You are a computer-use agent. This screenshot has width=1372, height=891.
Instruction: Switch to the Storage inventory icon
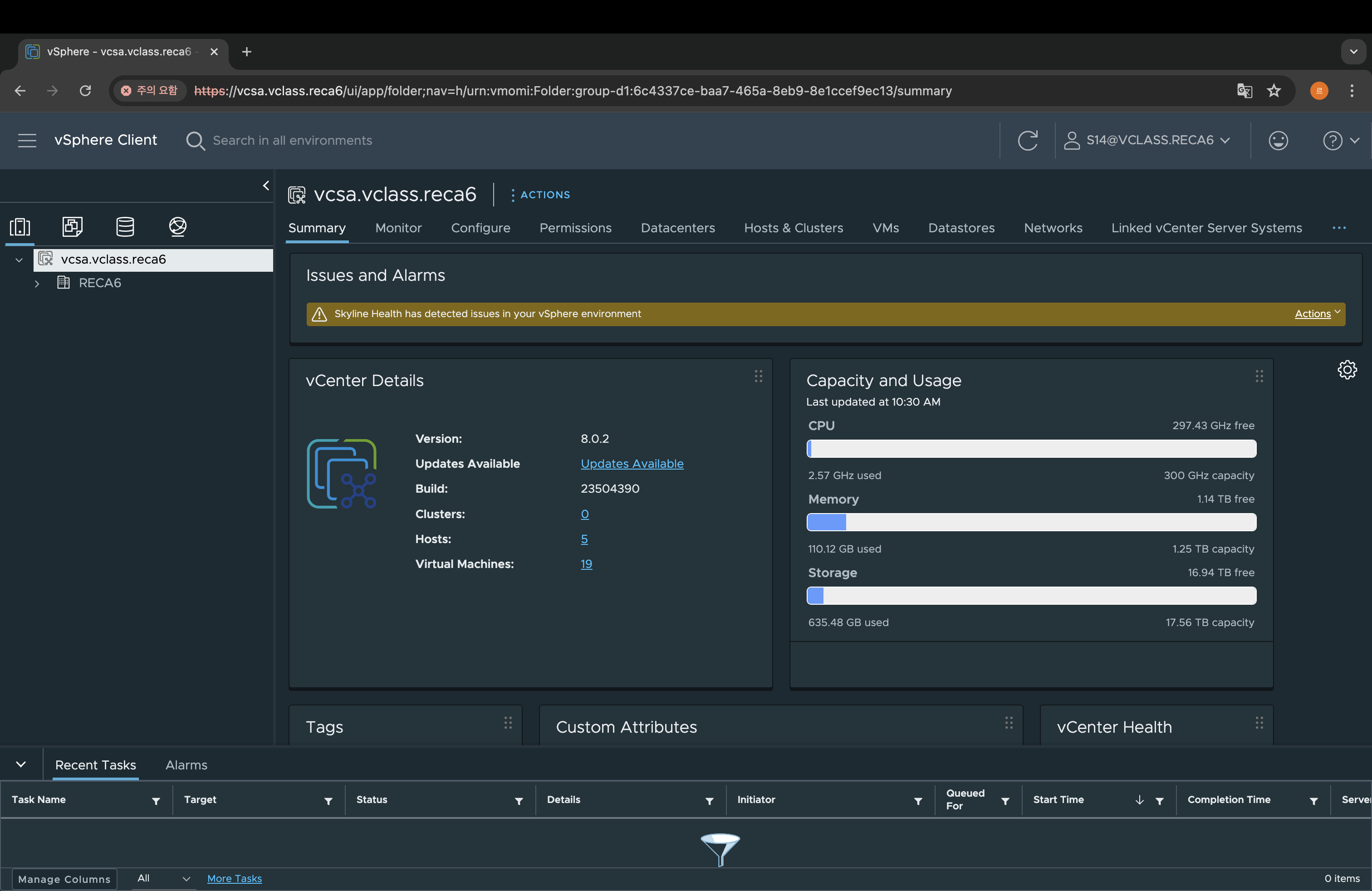tap(125, 226)
